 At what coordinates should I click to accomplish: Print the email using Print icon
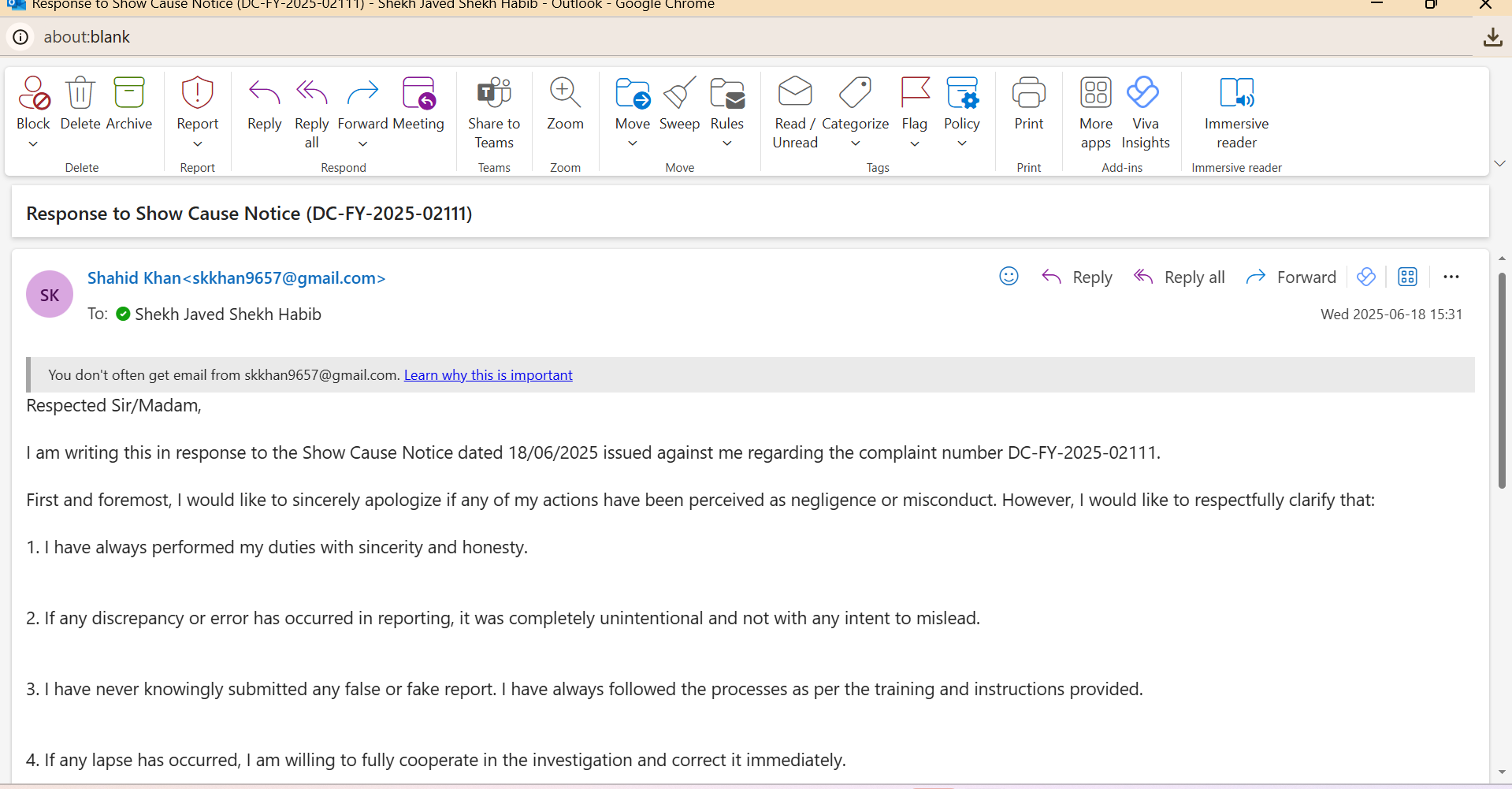click(1028, 94)
